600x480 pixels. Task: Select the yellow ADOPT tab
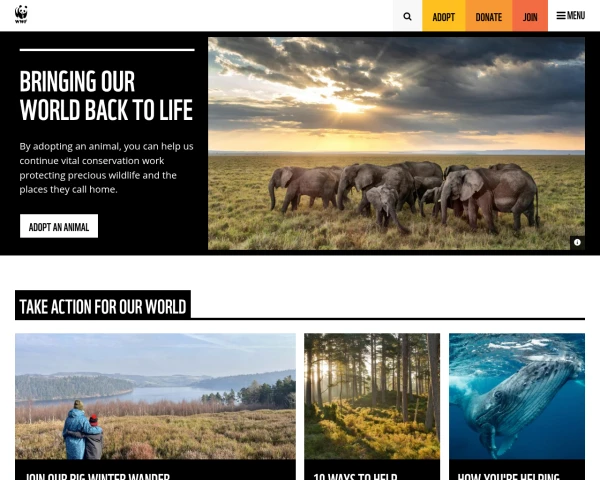[x=443, y=16]
